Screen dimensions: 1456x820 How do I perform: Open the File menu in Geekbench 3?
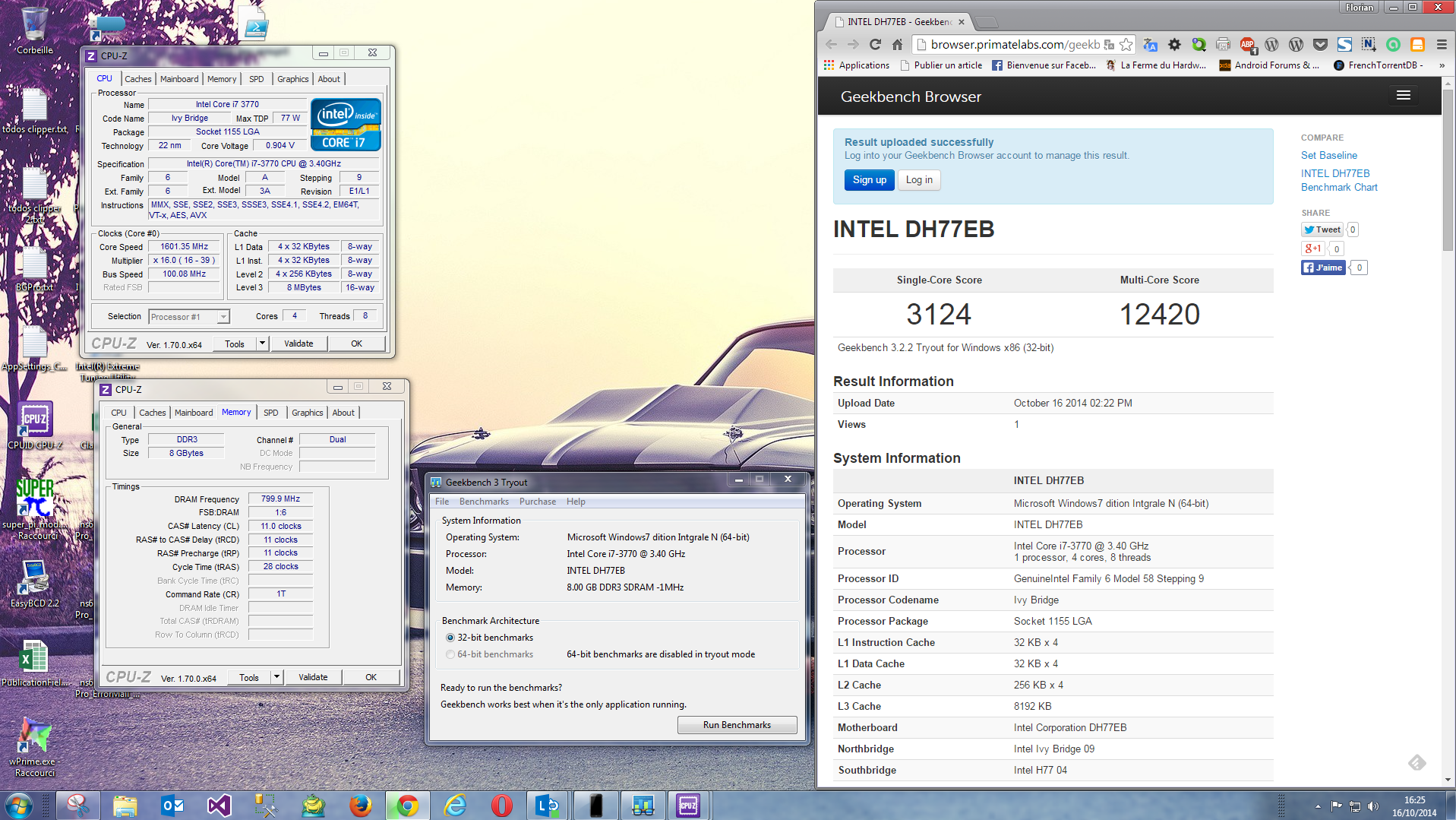442,502
